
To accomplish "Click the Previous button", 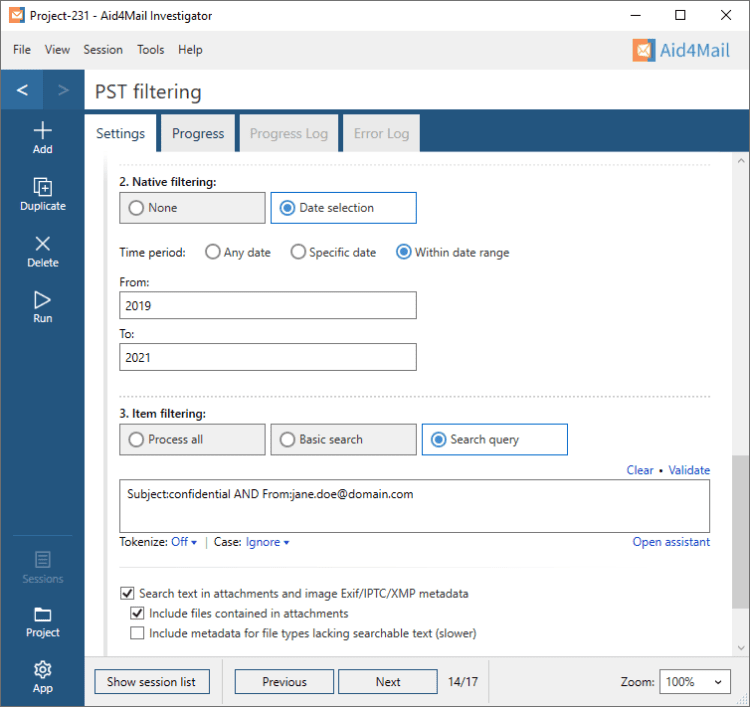I will pos(284,682).
